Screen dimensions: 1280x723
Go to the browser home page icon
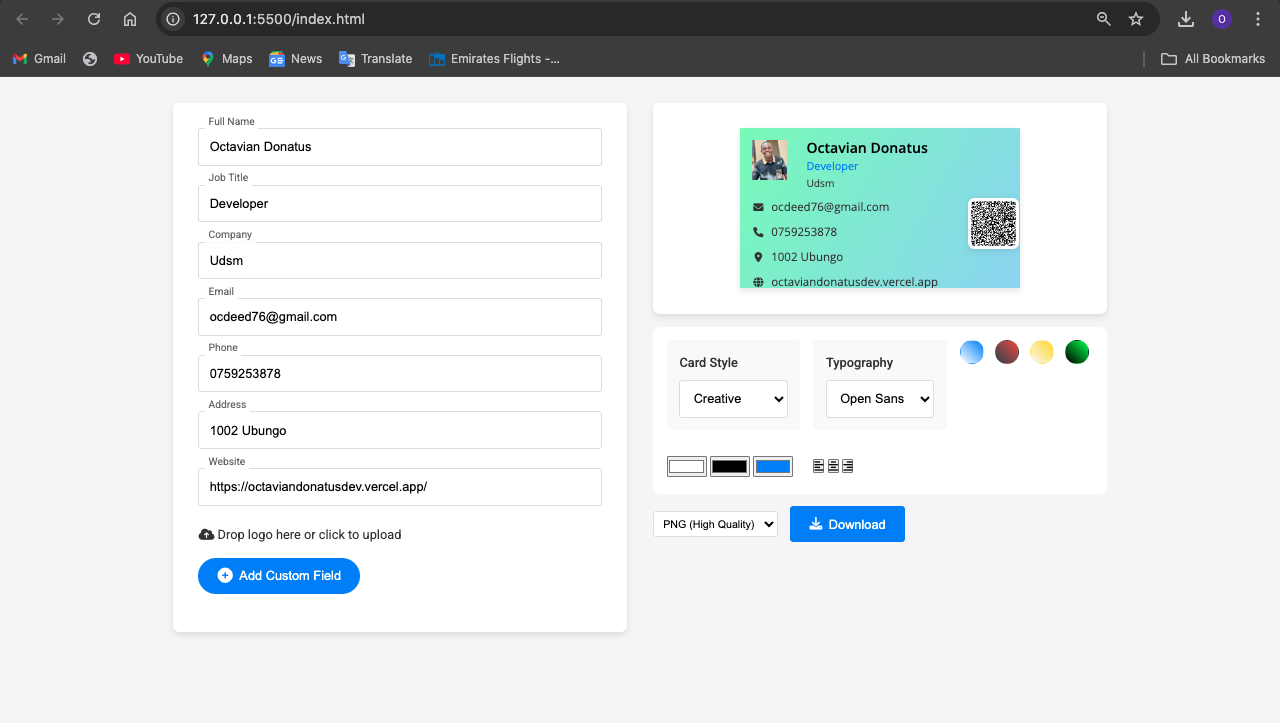(x=130, y=19)
